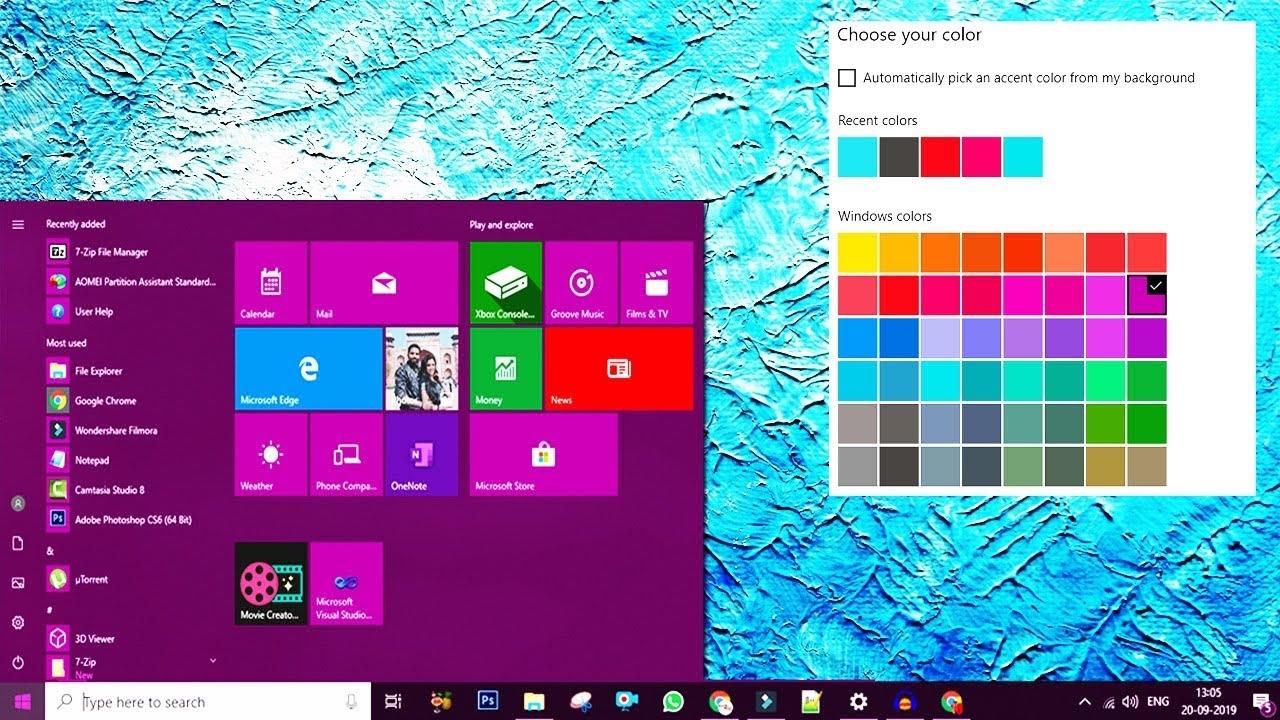
Task: Click the 'Type here to search' box
Action: [208, 702]
